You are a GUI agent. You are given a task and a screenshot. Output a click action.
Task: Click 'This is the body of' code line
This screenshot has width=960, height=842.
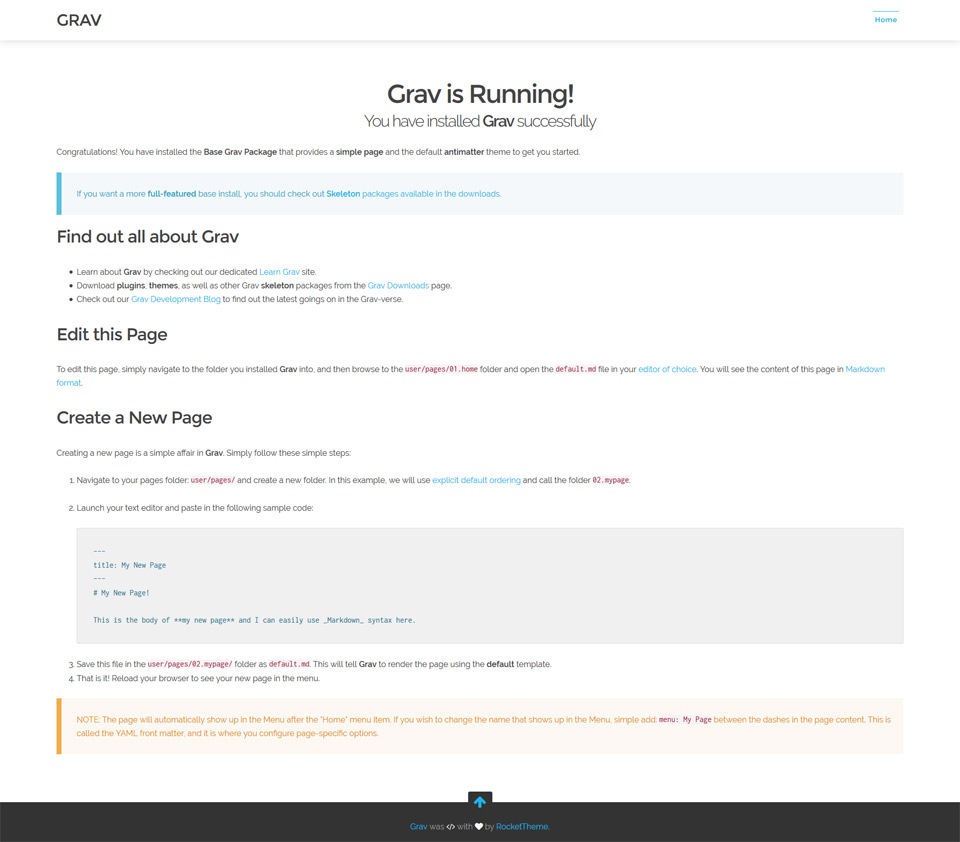(254, 620)
